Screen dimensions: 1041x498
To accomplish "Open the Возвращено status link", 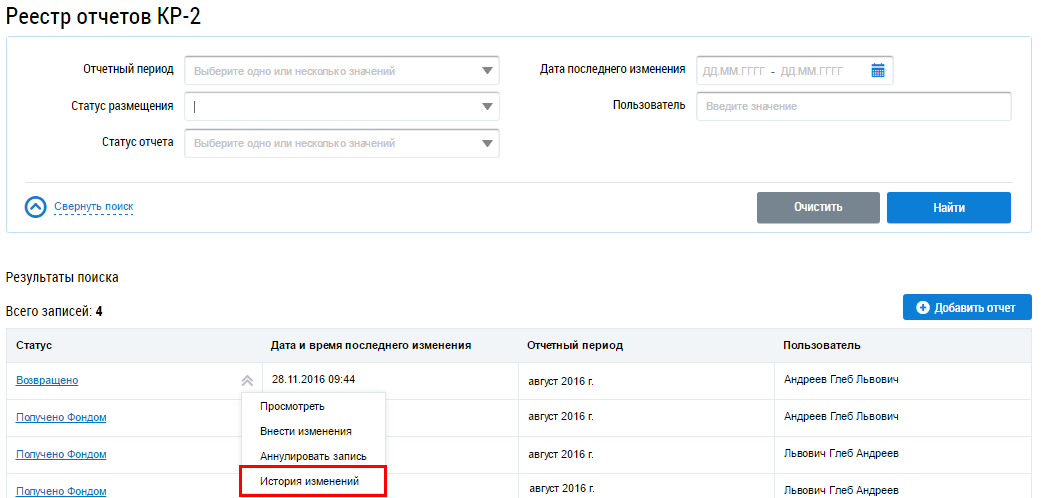I will [47, 380].
